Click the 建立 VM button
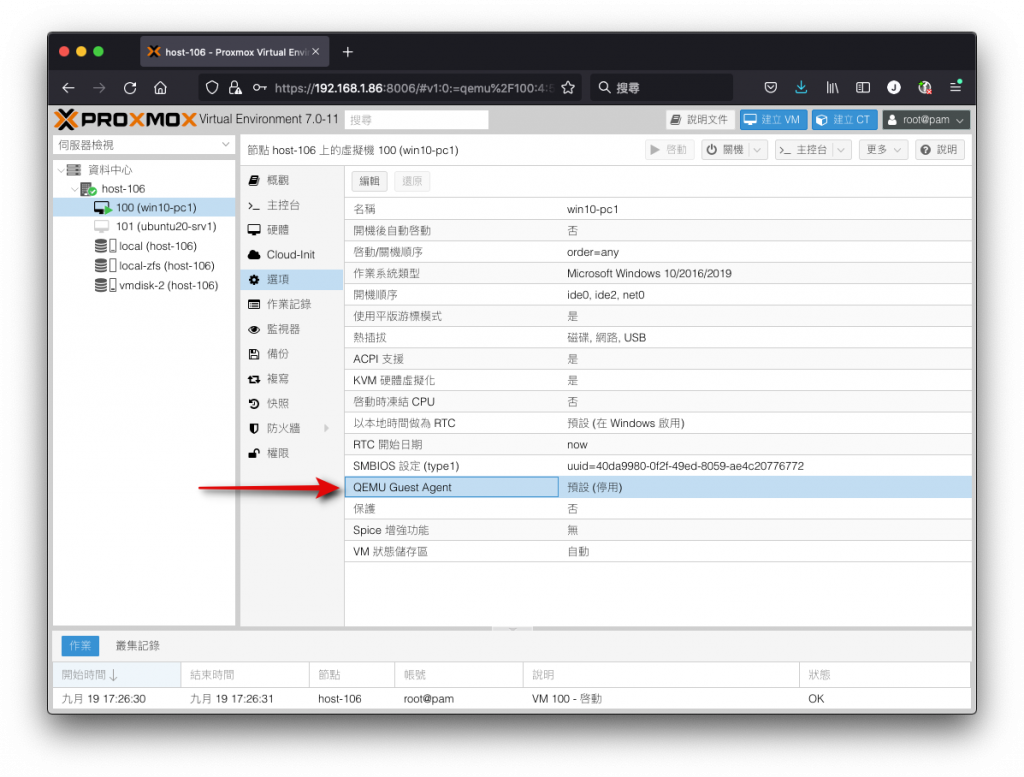The height and width of the screenshot is (777, 1024). pos(773,120)
